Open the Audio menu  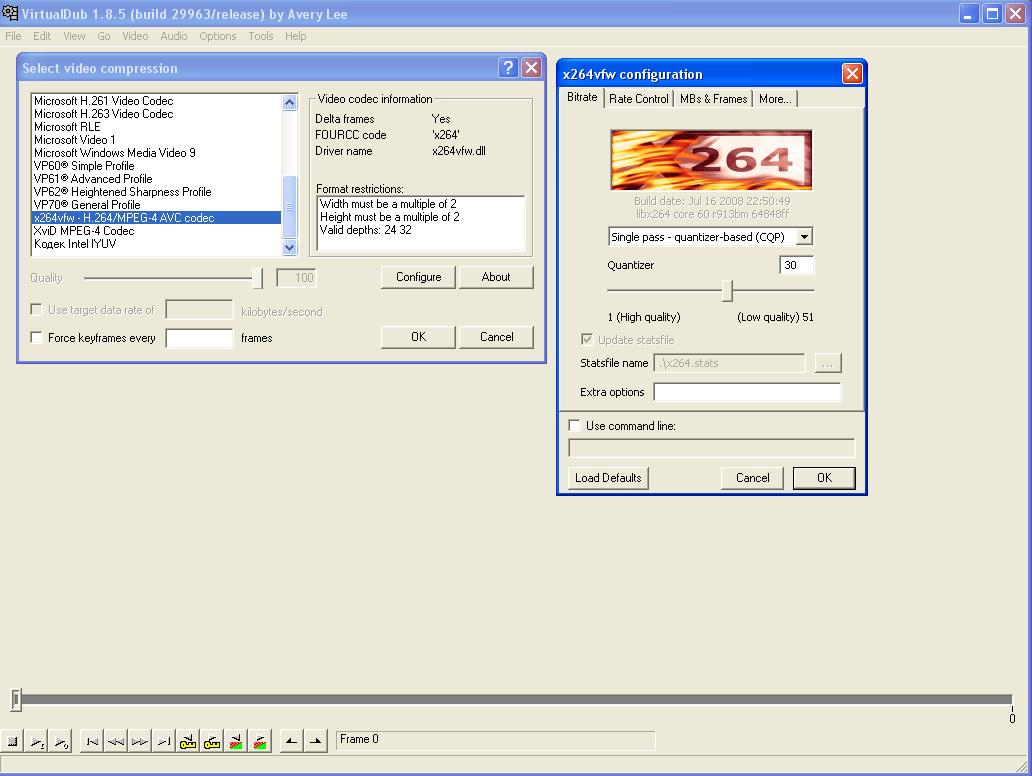click(174, 36)
